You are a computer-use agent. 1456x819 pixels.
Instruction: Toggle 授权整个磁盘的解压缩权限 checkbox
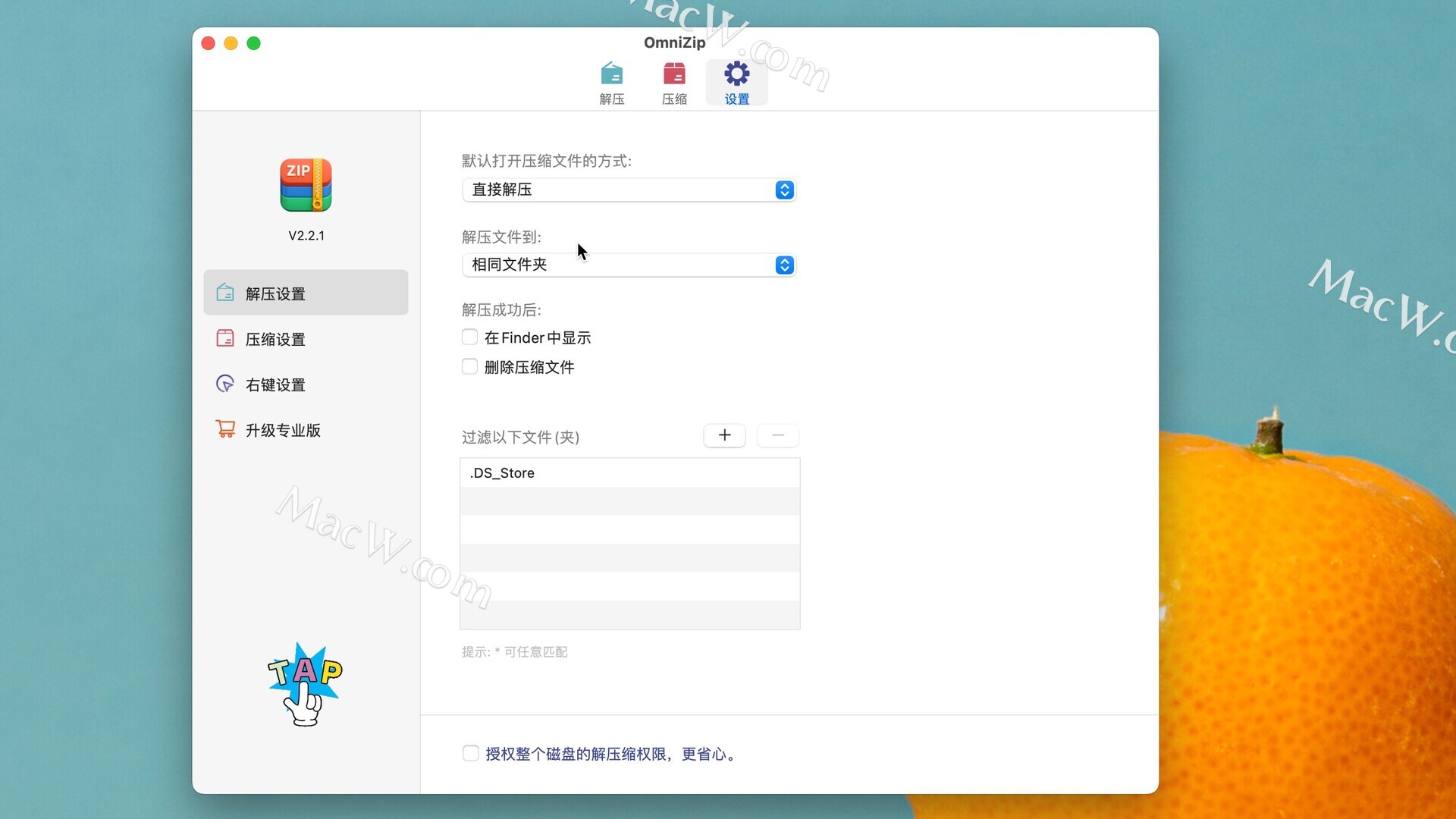click(470, 753)
